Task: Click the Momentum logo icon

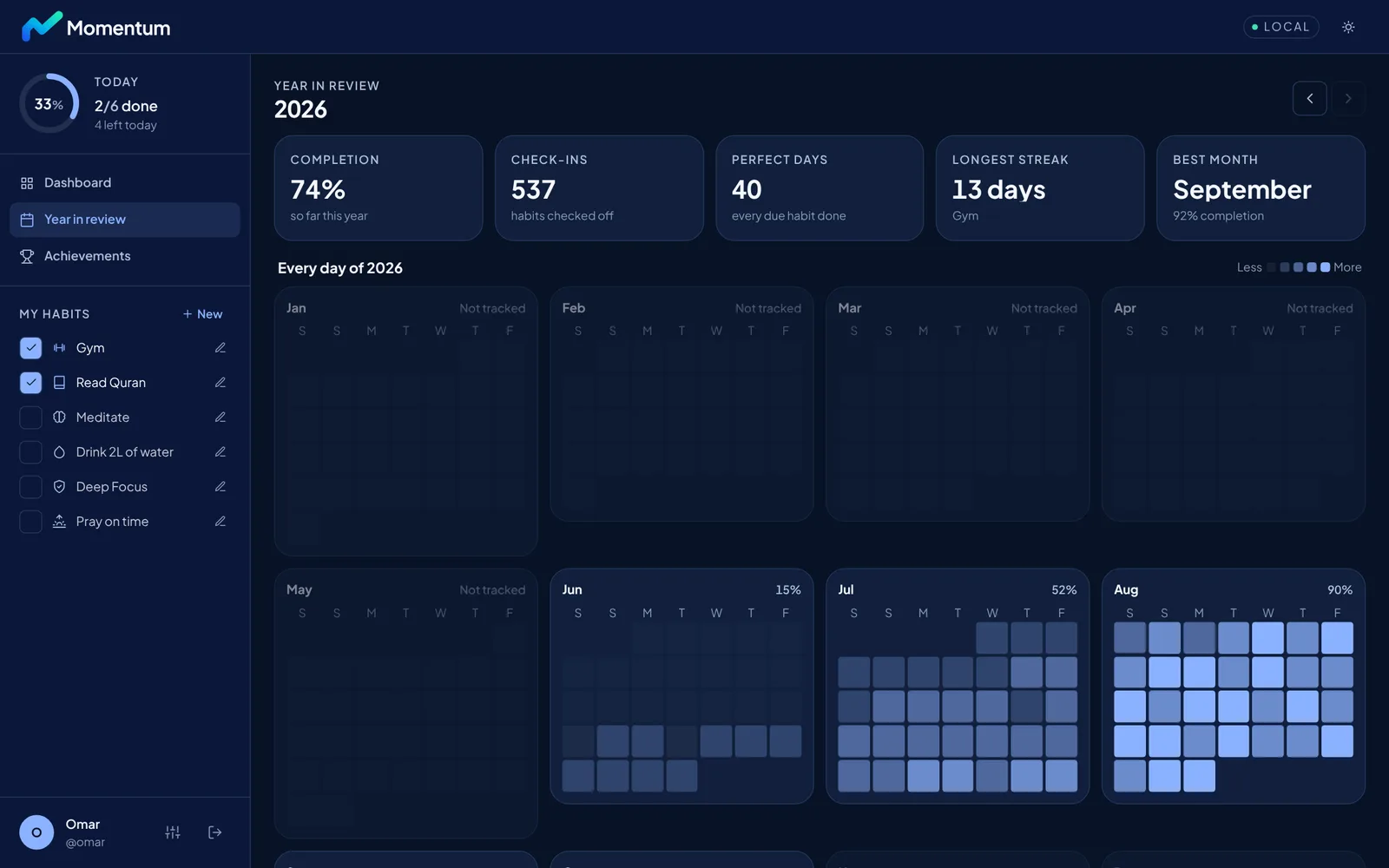Action: (x=42, y=27)
